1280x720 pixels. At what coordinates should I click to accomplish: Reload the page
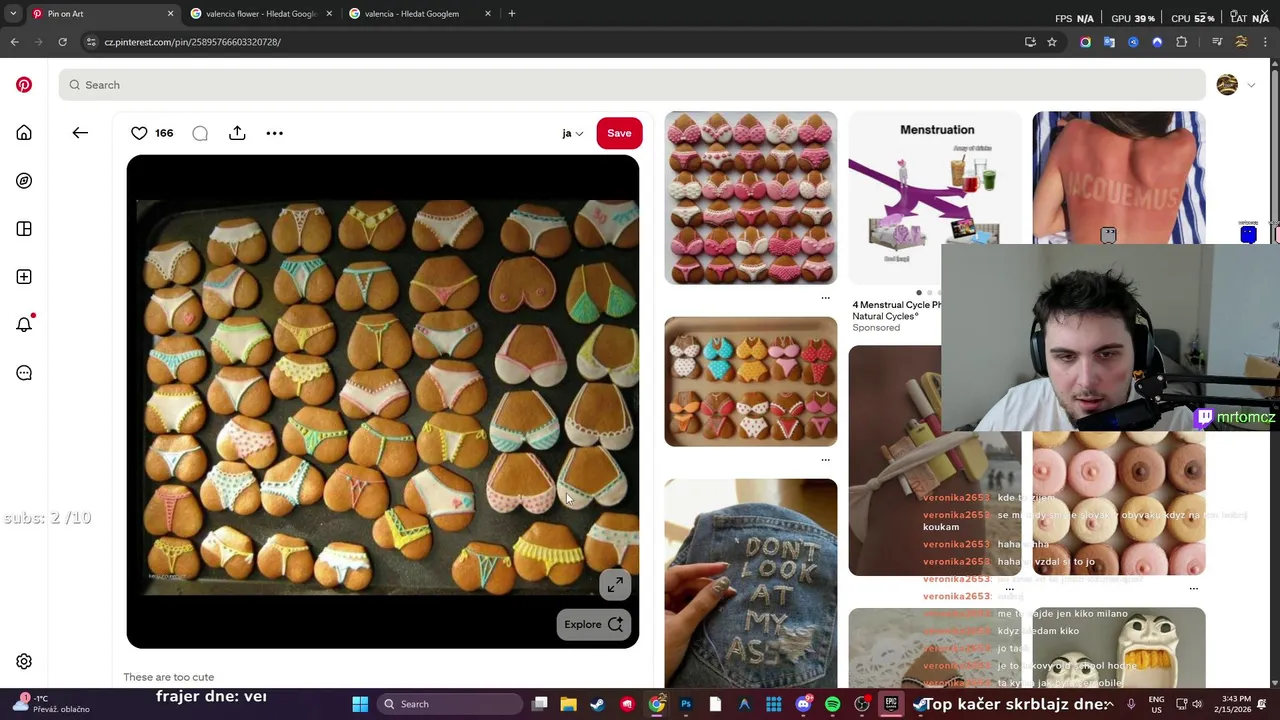coord(62,42)
